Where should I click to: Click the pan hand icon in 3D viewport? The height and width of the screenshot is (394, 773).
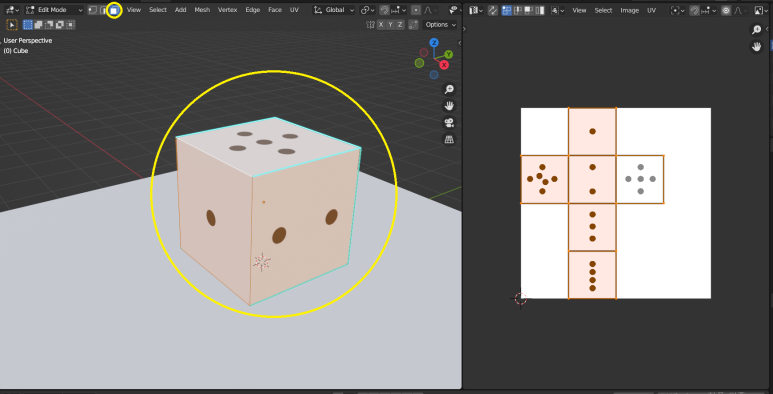449,106
